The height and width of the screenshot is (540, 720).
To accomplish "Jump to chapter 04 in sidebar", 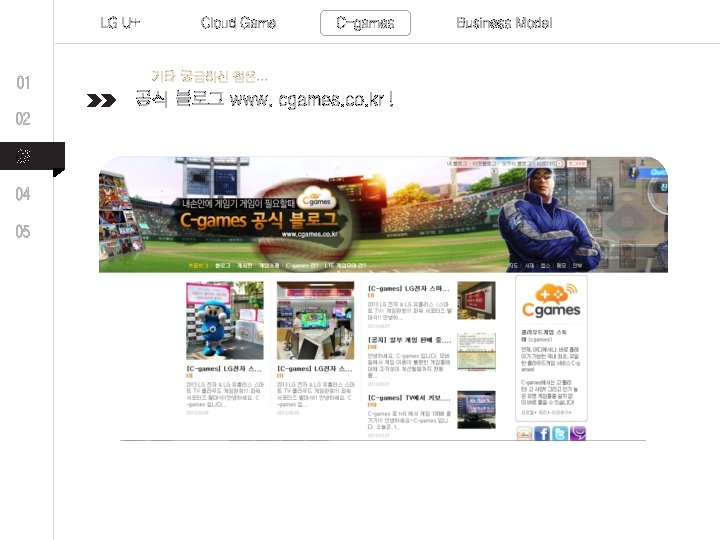I will [23, 194].
